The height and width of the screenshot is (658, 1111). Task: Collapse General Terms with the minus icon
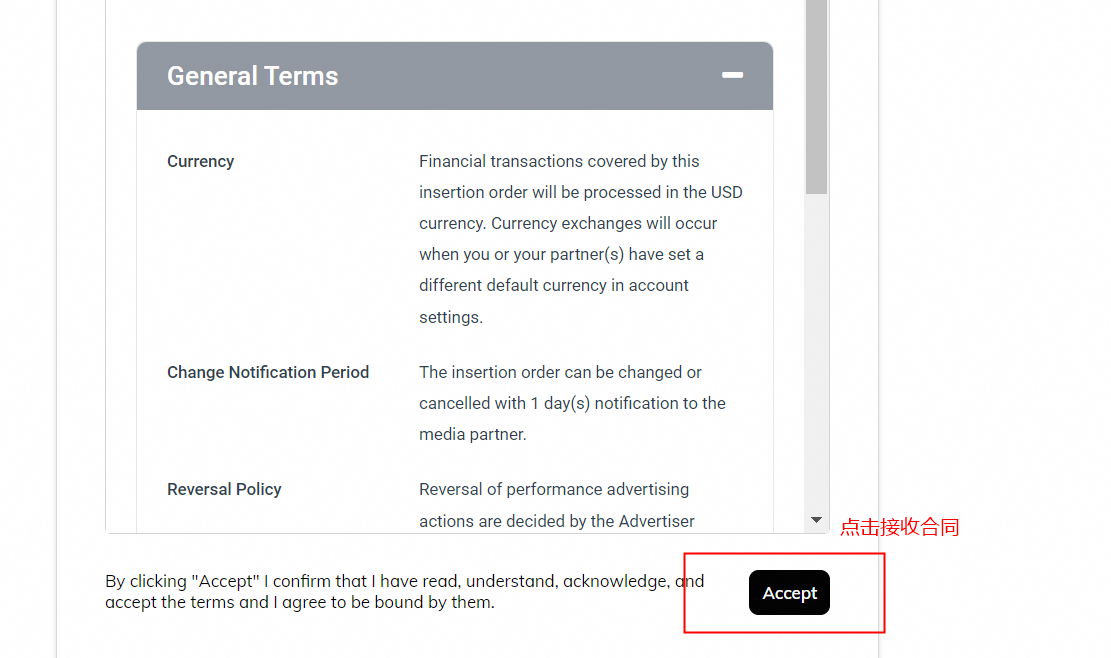point(733,76)
